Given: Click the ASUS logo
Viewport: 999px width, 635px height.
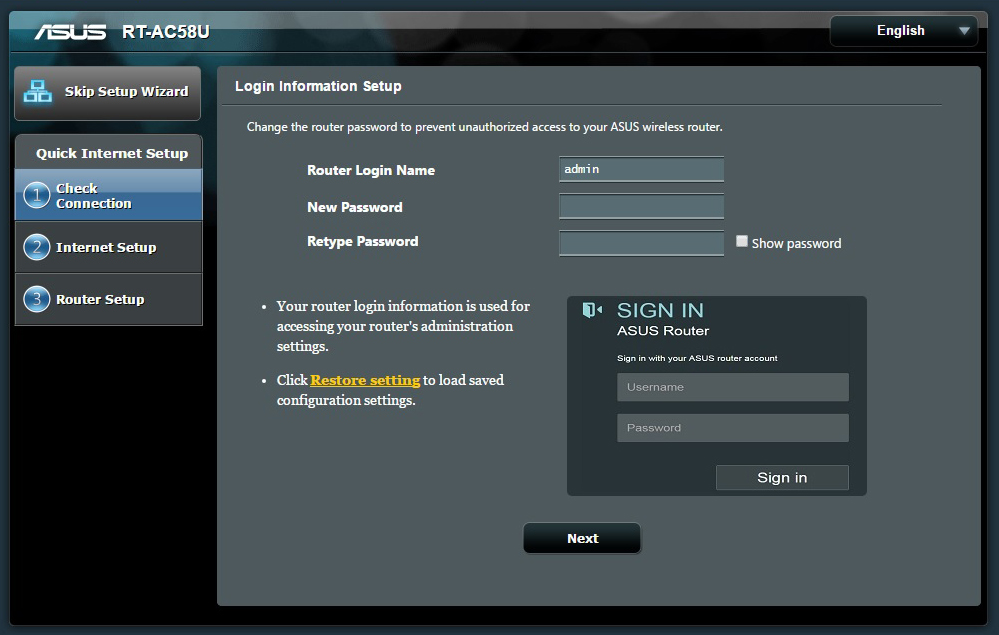Looking at the screenshot, I should point(71,31).
